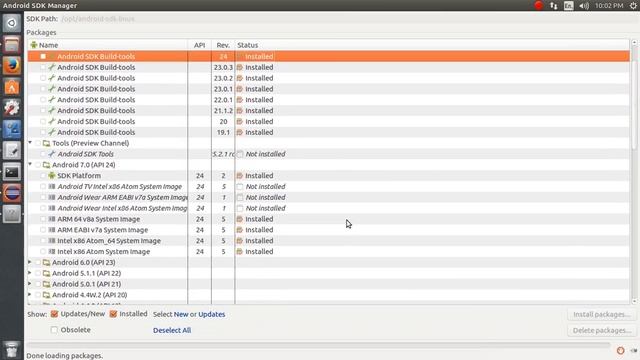This screenshot has height=360, width=640.
Task: Click the red stop icon in status bar
Action: click(620, 350)
